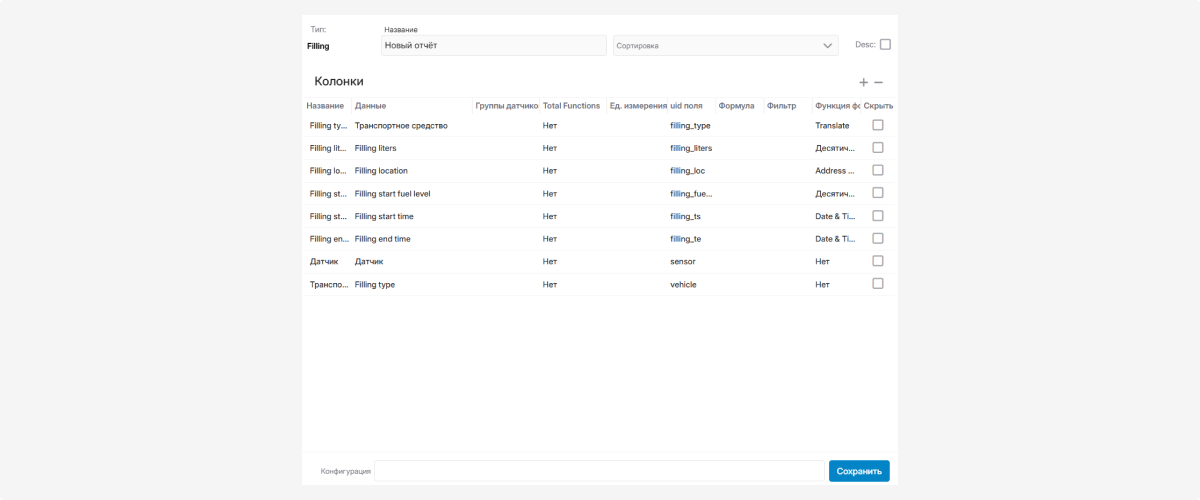This screenshot has height=500, width=1200.
Task: Click the vehicle uid cell
Action: tap(683, 284)
